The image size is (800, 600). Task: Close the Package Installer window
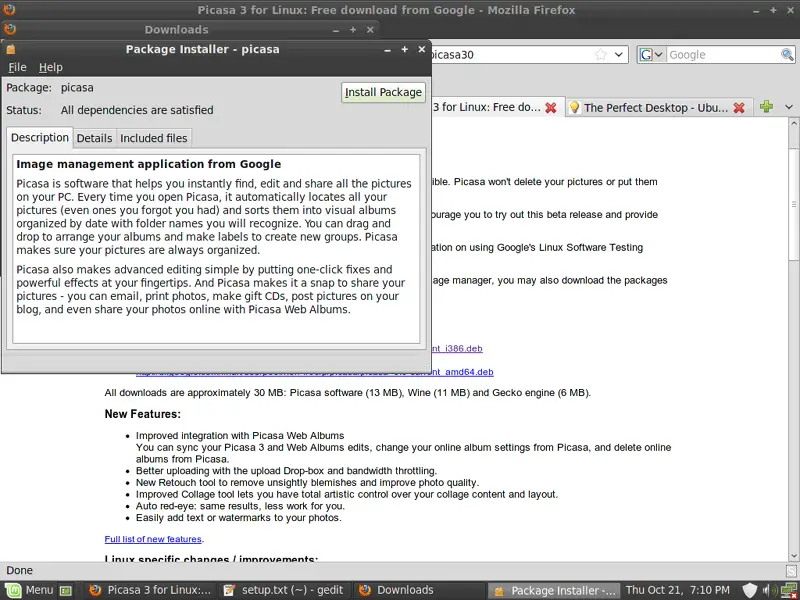coord(421,49)
